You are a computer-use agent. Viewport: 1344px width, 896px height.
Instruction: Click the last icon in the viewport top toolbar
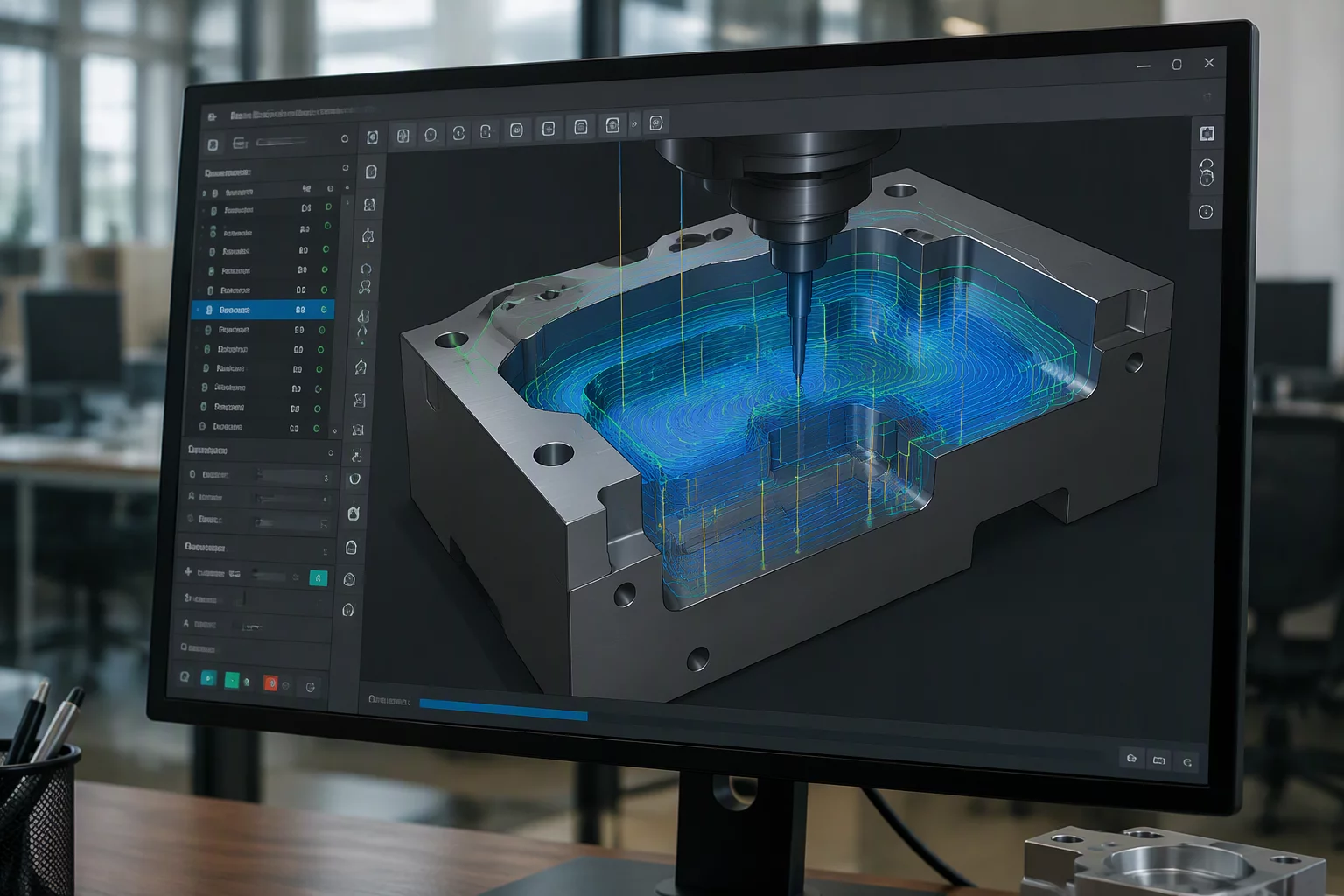(x=657, y=123)
